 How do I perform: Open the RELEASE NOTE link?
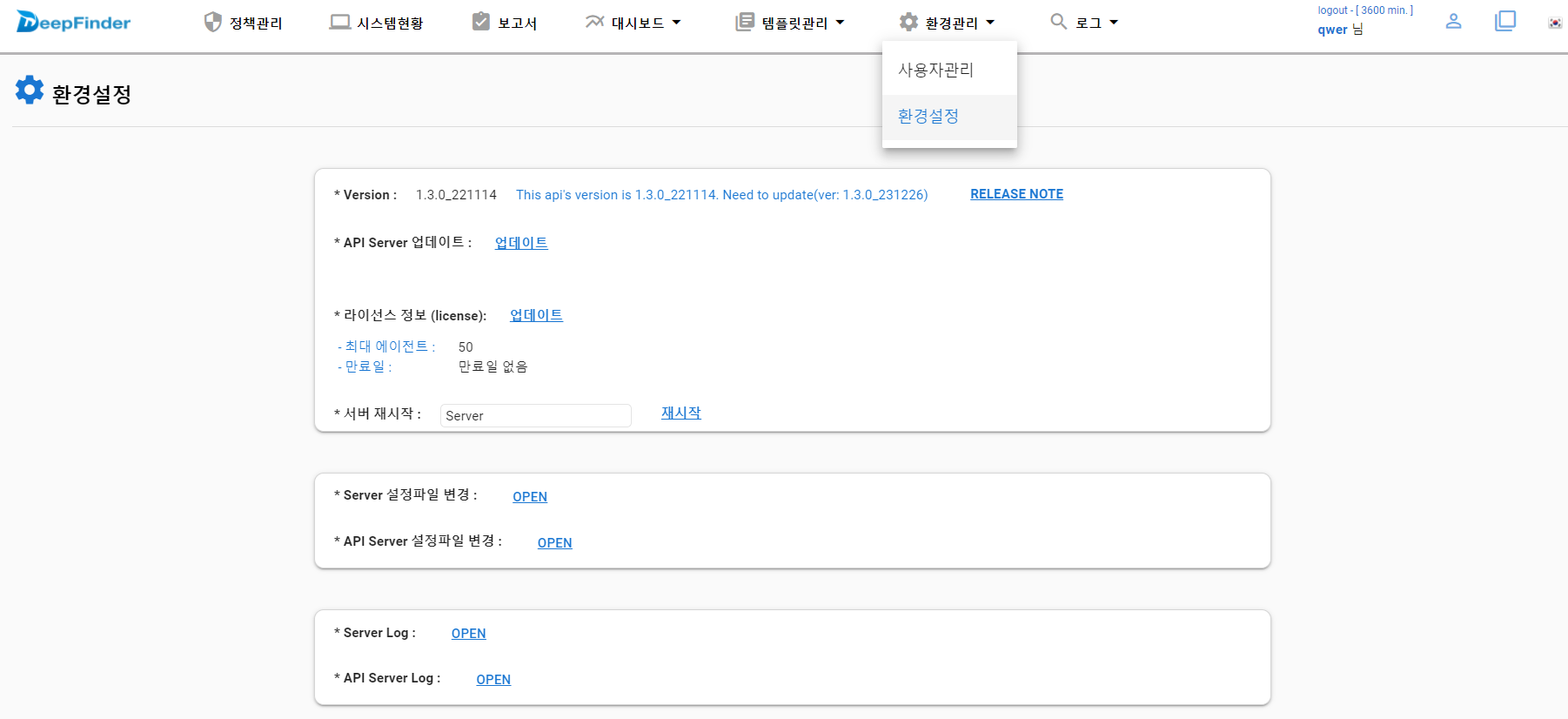(1016, 194)
